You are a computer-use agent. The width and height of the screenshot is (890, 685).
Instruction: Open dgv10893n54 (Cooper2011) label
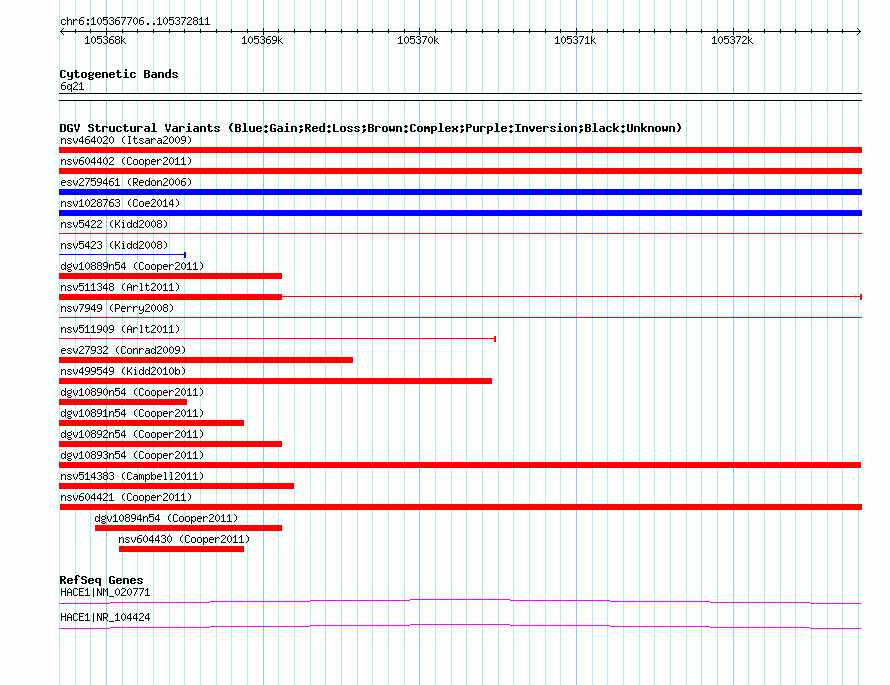[132, 455]
